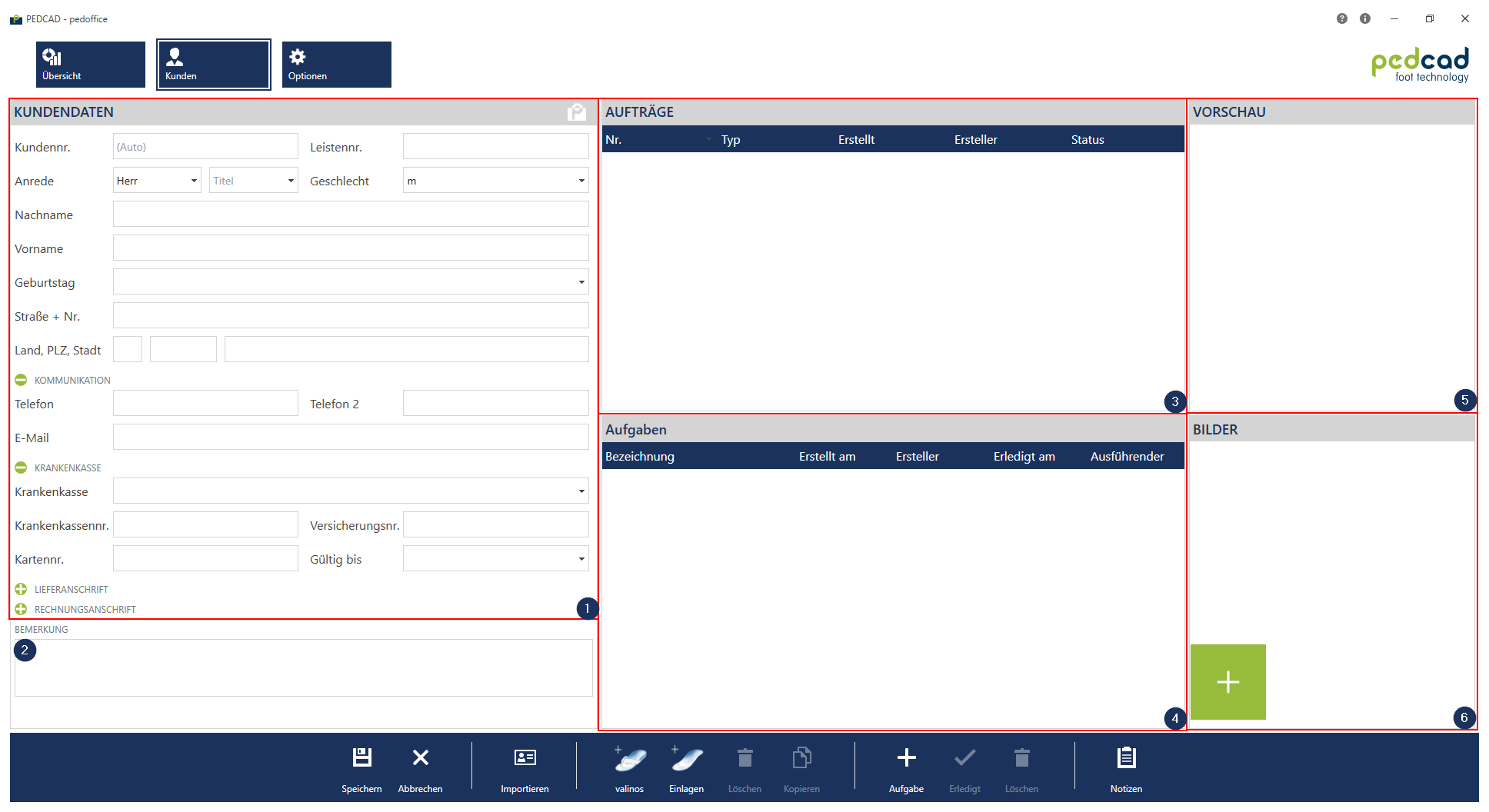Add a new Aufgabe task
Screen dimensions: 1489x812
point(906,758)
